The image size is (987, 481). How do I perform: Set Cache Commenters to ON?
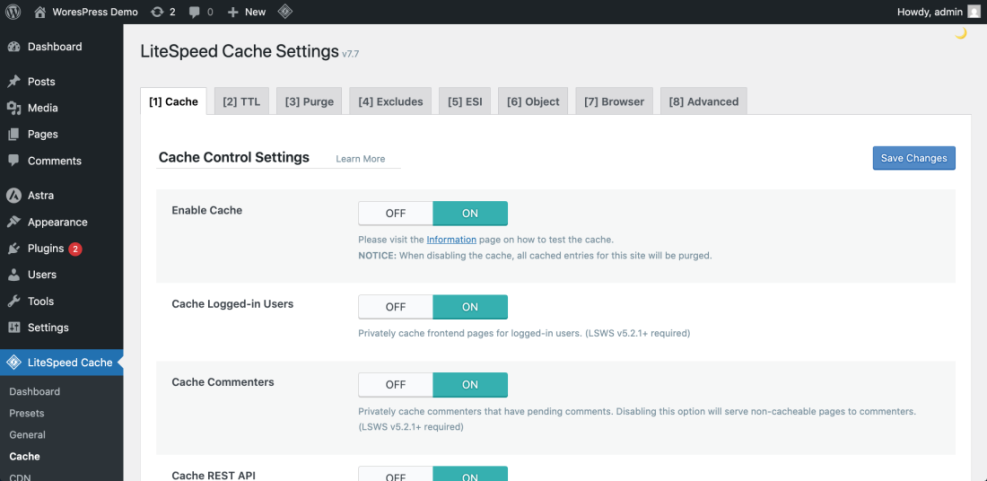point(470,385)
